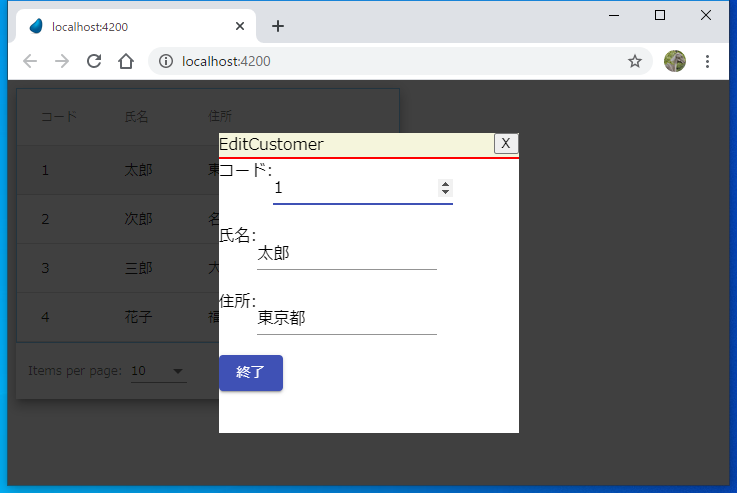The width and height of the screenshot is (737, 493).
Task: Click the 氏名 input field
Action: pyautogui.click(x=346, y=254)
